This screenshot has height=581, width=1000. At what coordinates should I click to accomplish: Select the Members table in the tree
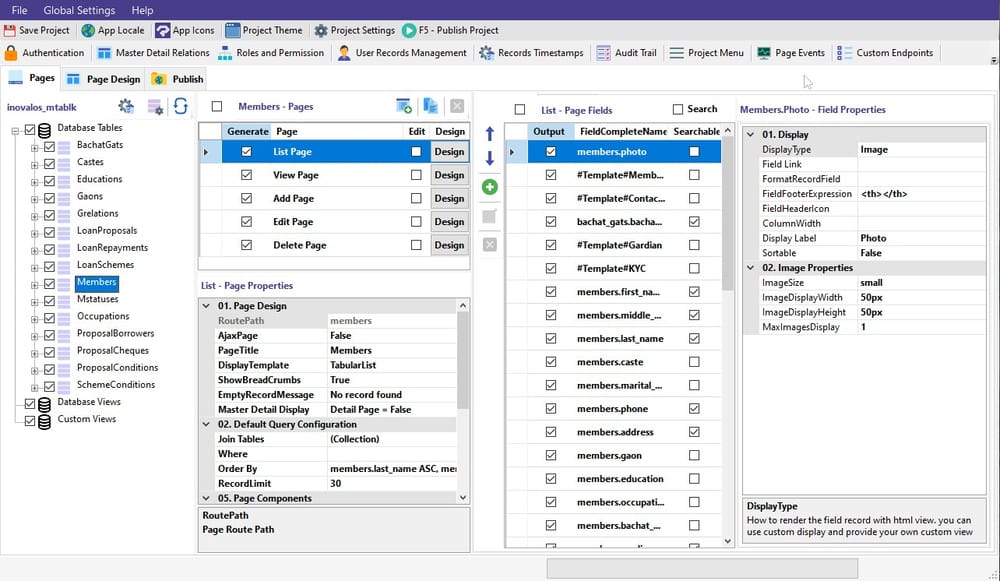(x=95, y=282)
